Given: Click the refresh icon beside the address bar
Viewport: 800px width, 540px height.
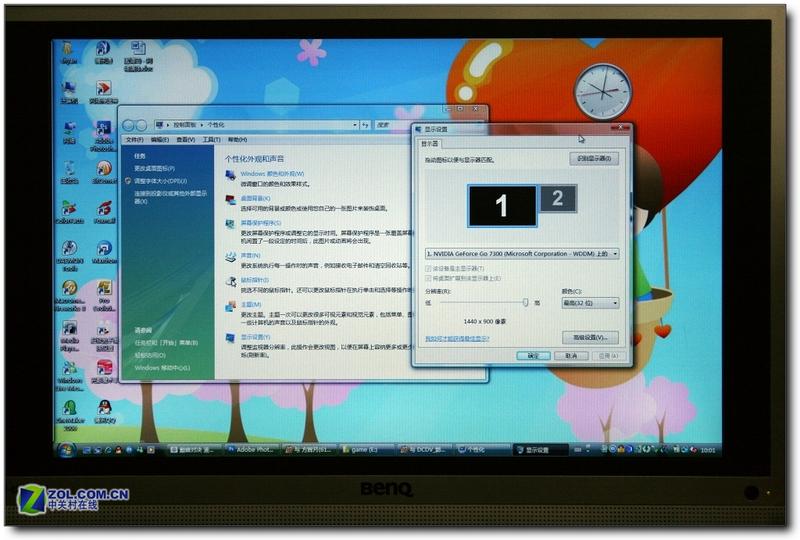Looking at the screenshot, I should (365, 125).
